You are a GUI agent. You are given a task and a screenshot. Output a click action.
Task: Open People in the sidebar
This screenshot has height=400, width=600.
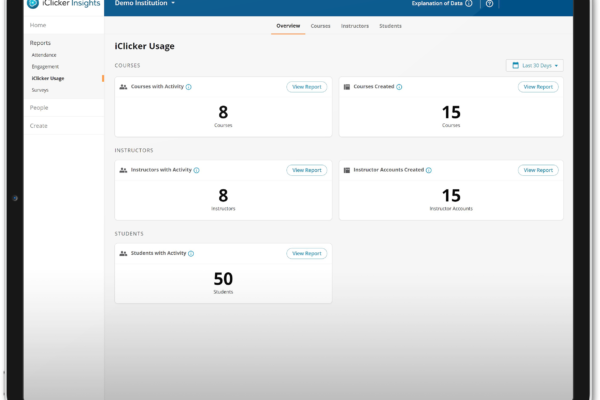[39, 108]
